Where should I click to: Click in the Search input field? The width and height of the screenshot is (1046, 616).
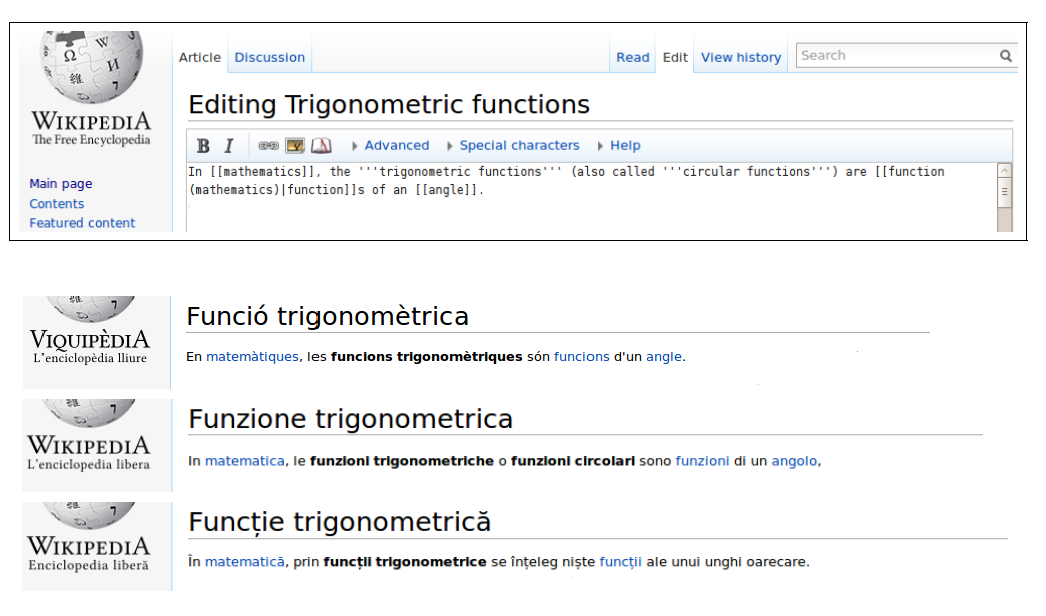(x=895, y=56)
